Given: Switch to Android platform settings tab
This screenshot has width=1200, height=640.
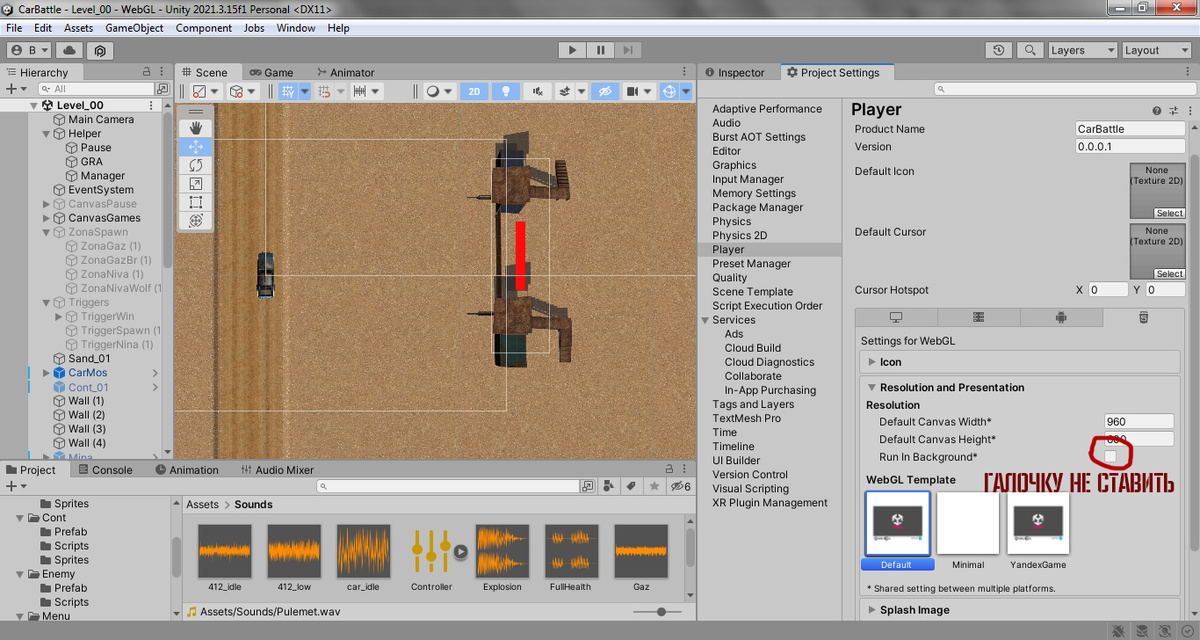Looking at the screenshot, I should click(x=1061, y=318).
